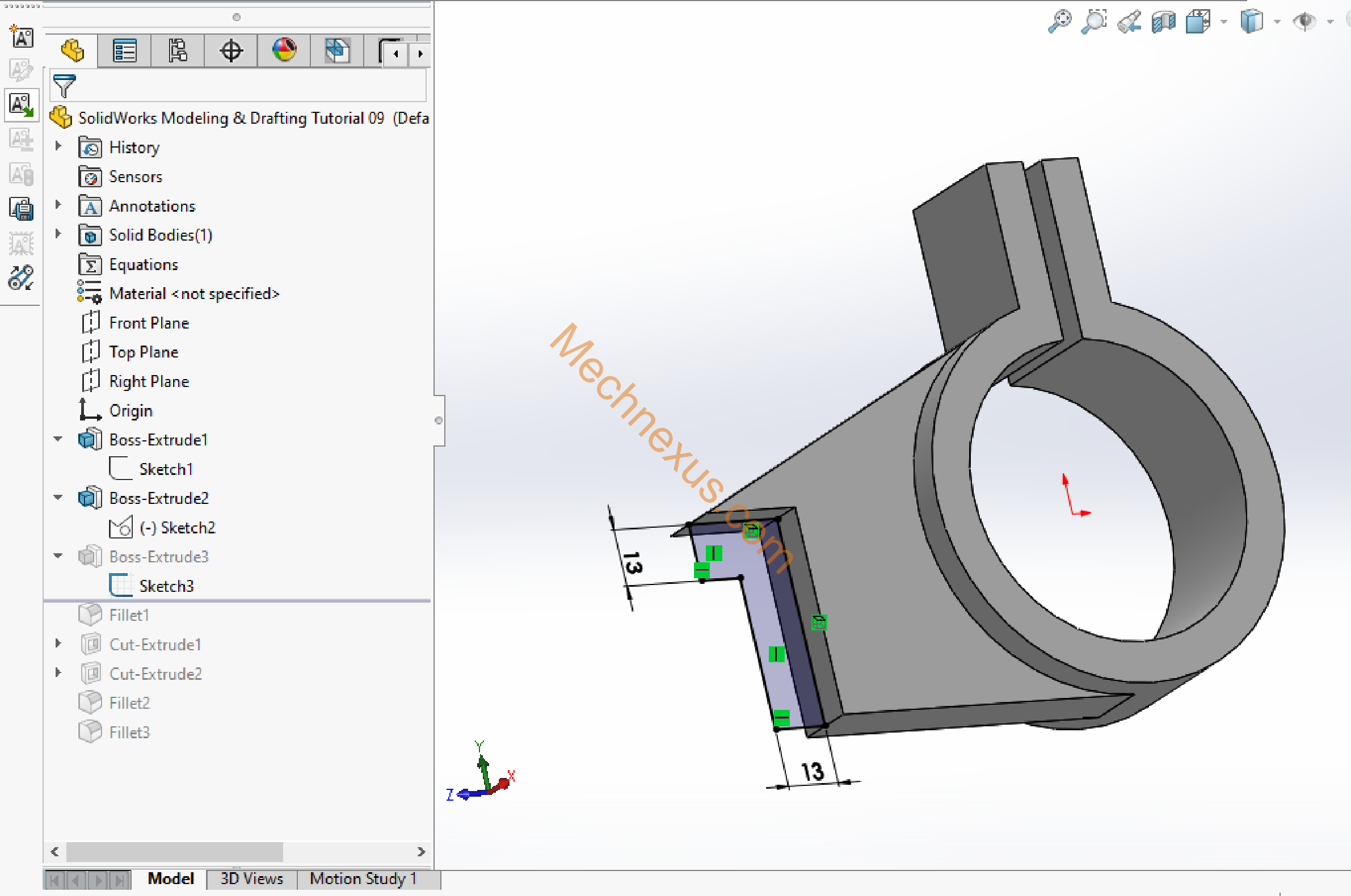
Task: Expand the Cut-Extrude1 feature
Action: (x=58, y=643)
